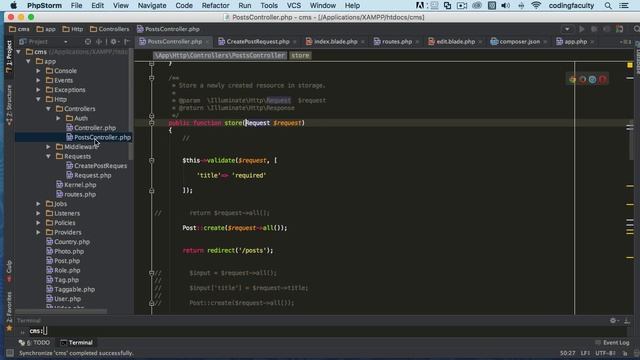The image size is (640, 360).
Task: Close the app.php editor tab
Action: (592, 42)
